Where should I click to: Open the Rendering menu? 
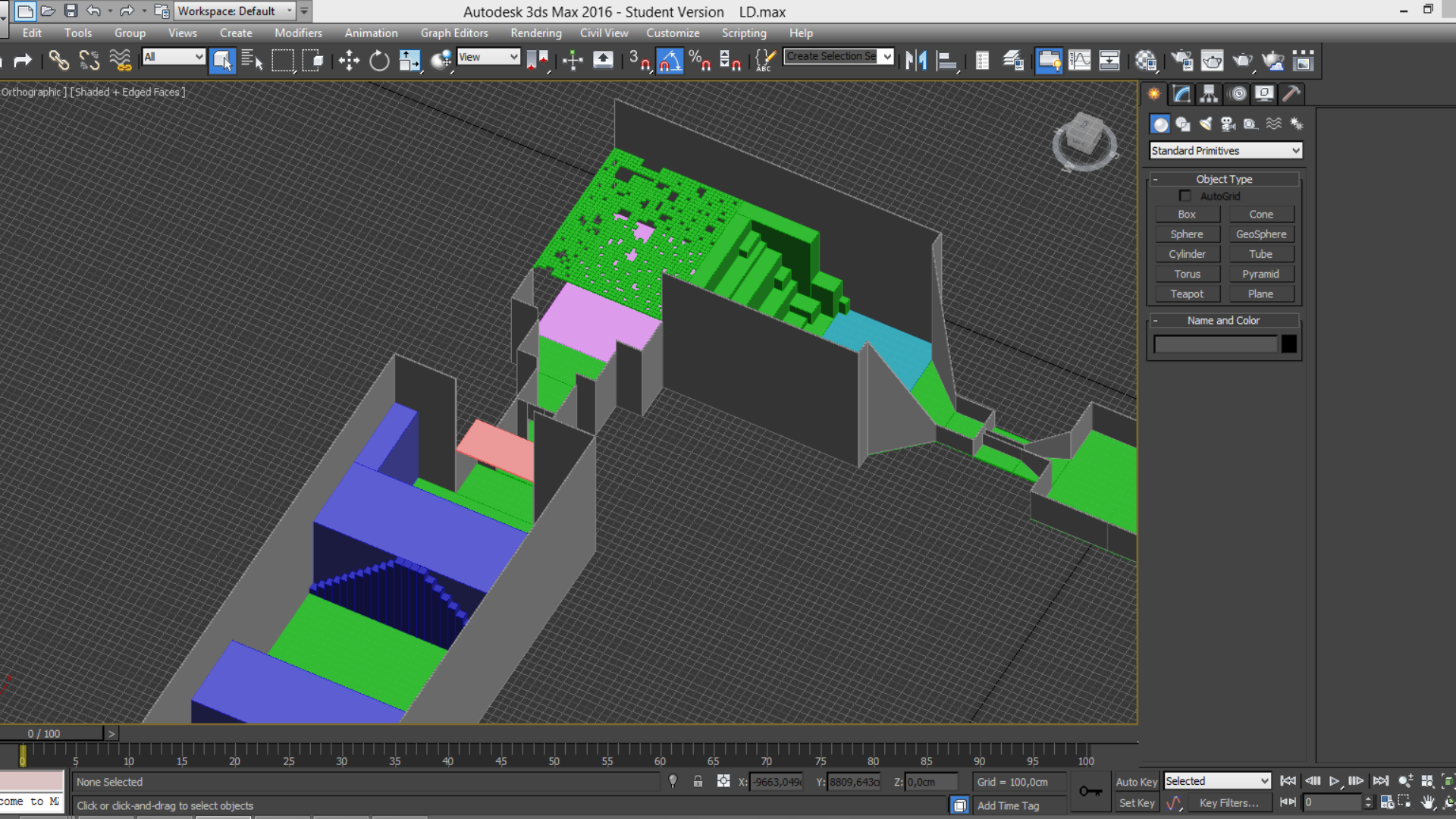tap(536, 33)
